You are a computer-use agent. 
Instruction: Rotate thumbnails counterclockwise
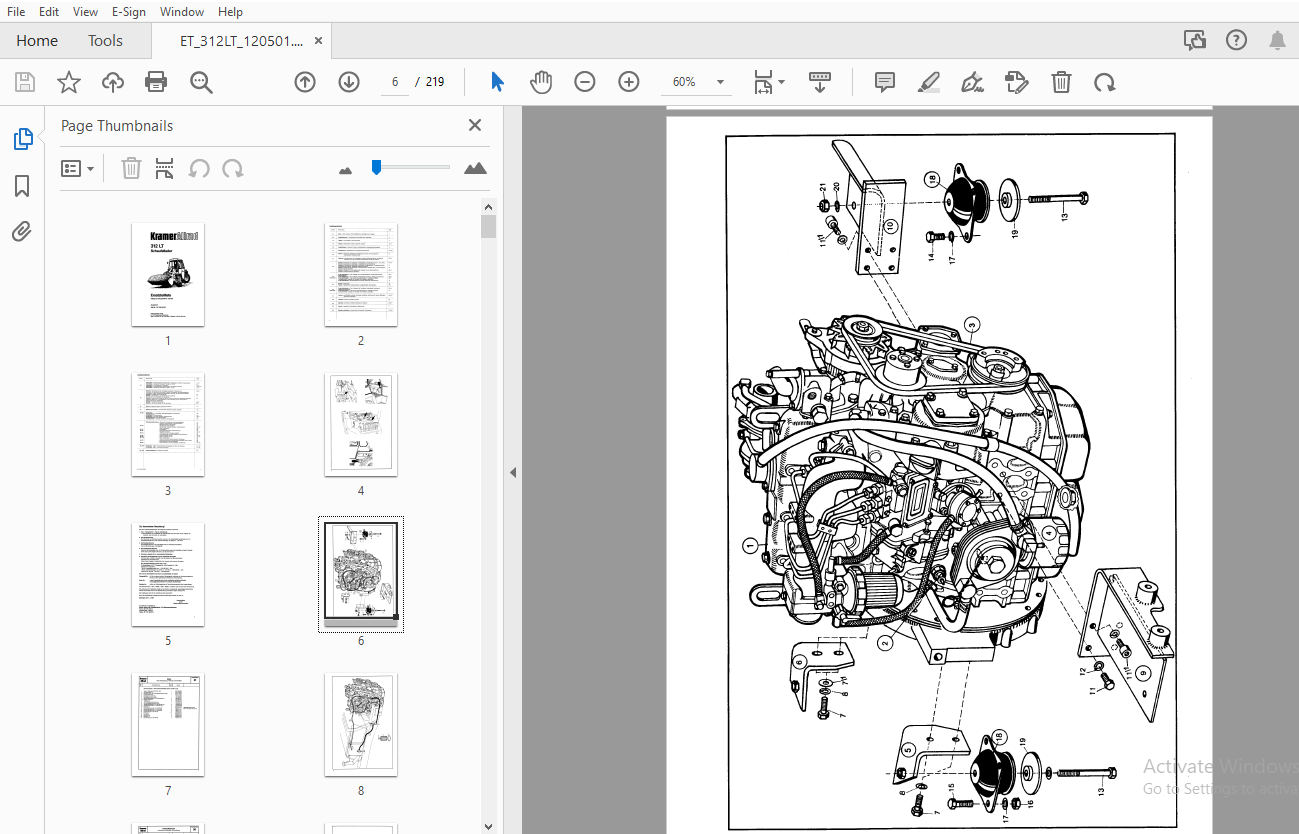199,168
